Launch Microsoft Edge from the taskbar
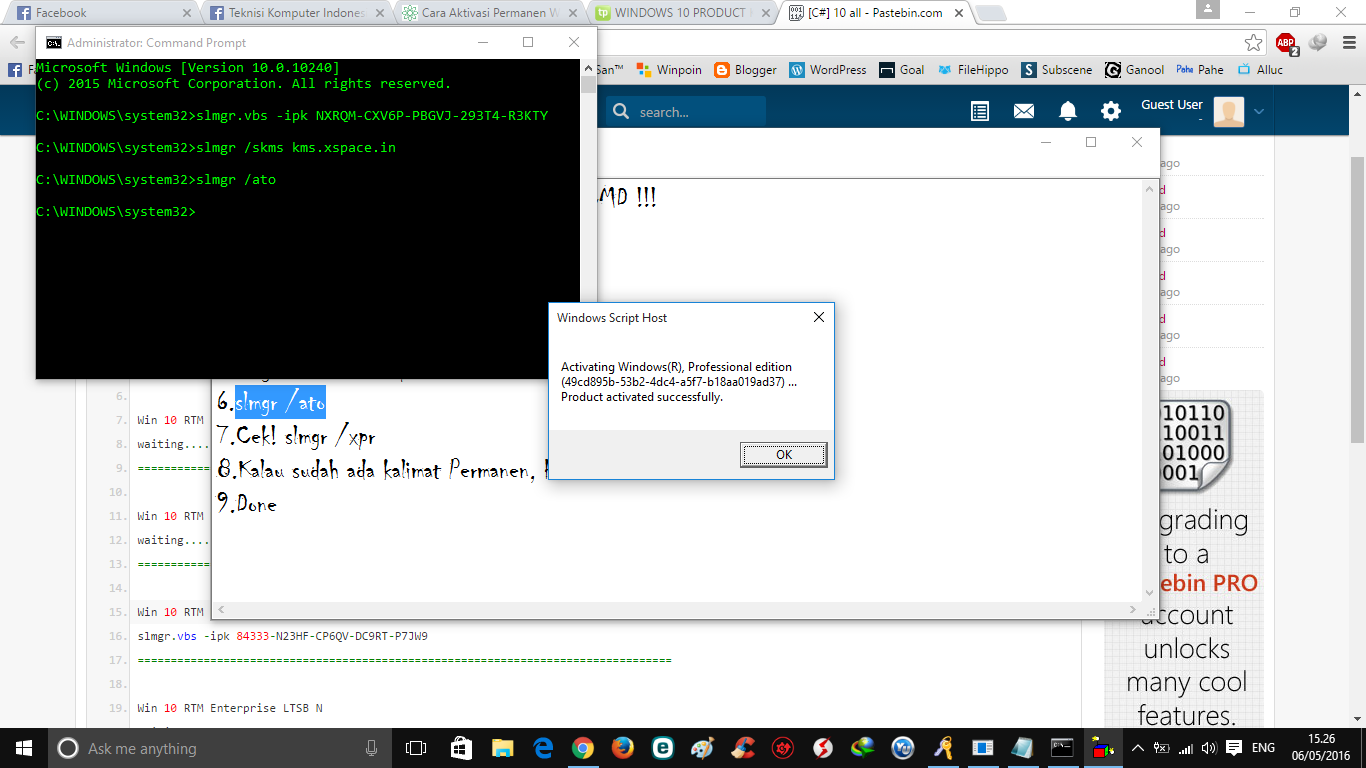 click(543, 748)
